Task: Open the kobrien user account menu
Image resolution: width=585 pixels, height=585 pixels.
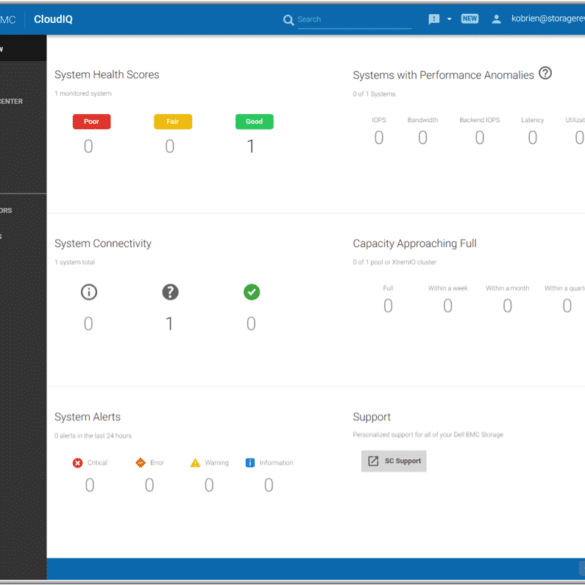Action: (548, 19)
